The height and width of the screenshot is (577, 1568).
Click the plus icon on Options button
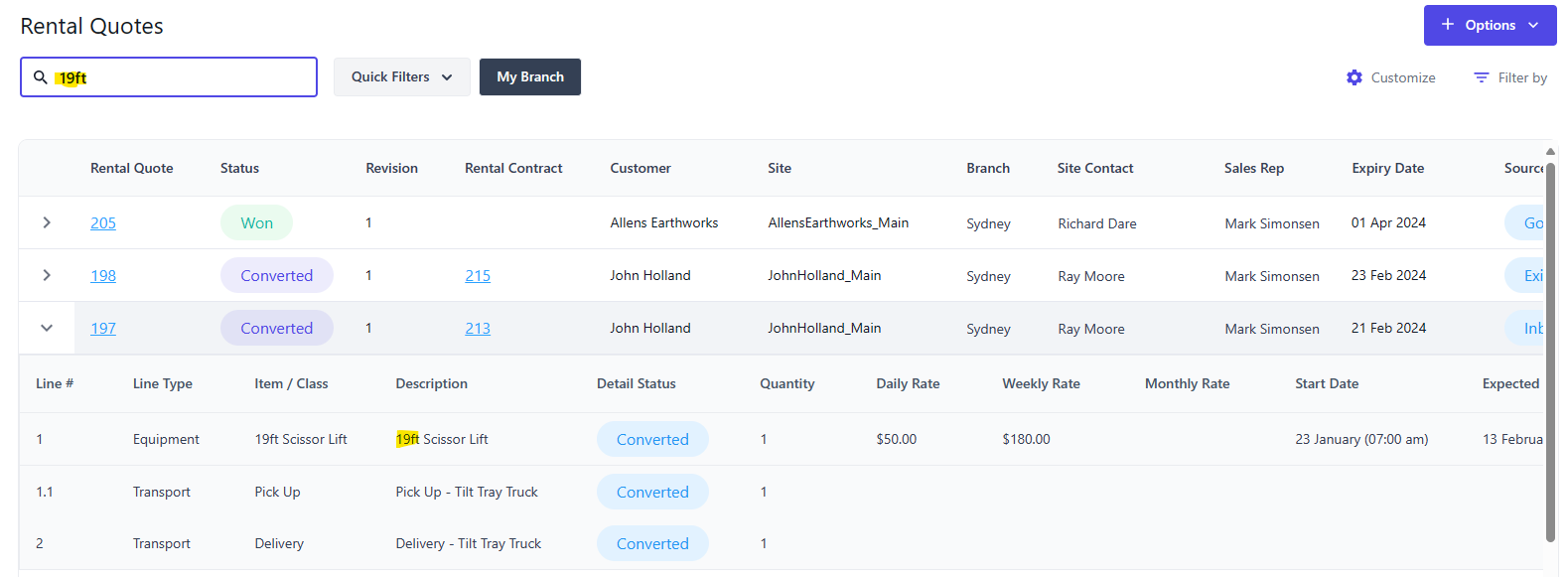click(1448, 25)
